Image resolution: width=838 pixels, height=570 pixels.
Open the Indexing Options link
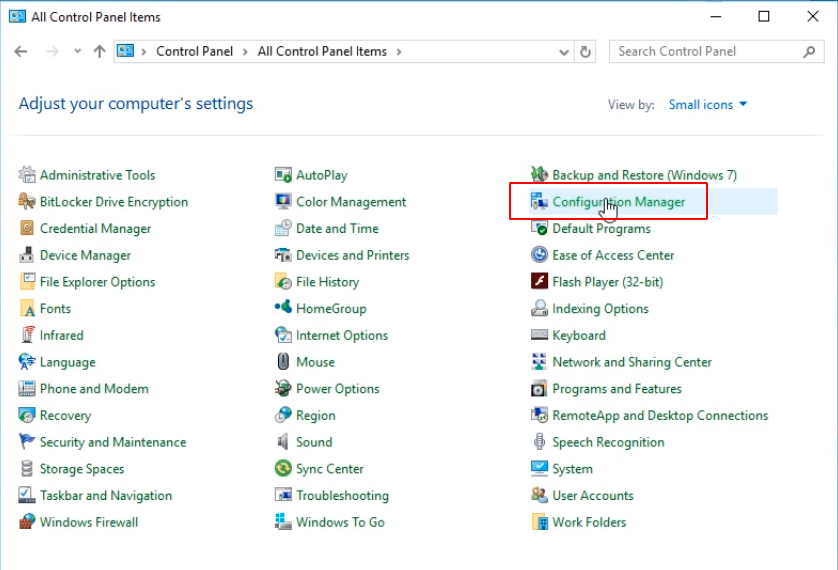(600, 309)
